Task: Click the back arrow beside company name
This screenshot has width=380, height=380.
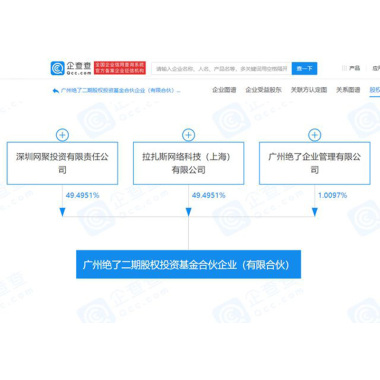Action: tap(56, 91)
